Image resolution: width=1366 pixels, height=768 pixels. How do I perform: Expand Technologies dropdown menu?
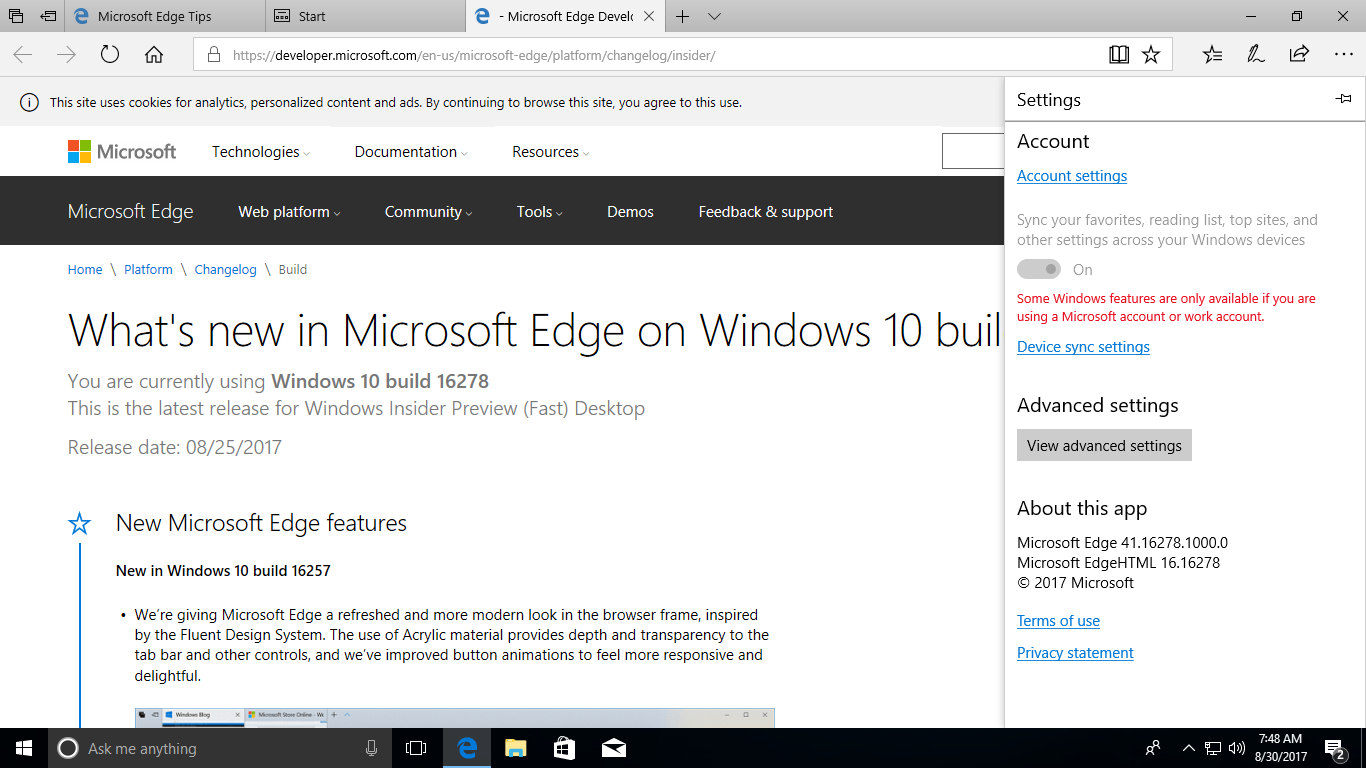260,152
